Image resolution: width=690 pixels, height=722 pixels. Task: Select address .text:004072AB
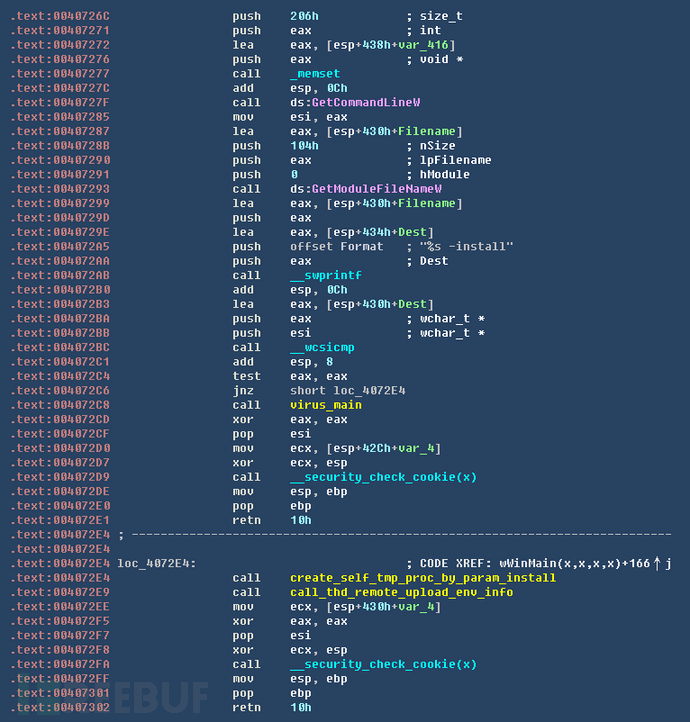[60, 275]
